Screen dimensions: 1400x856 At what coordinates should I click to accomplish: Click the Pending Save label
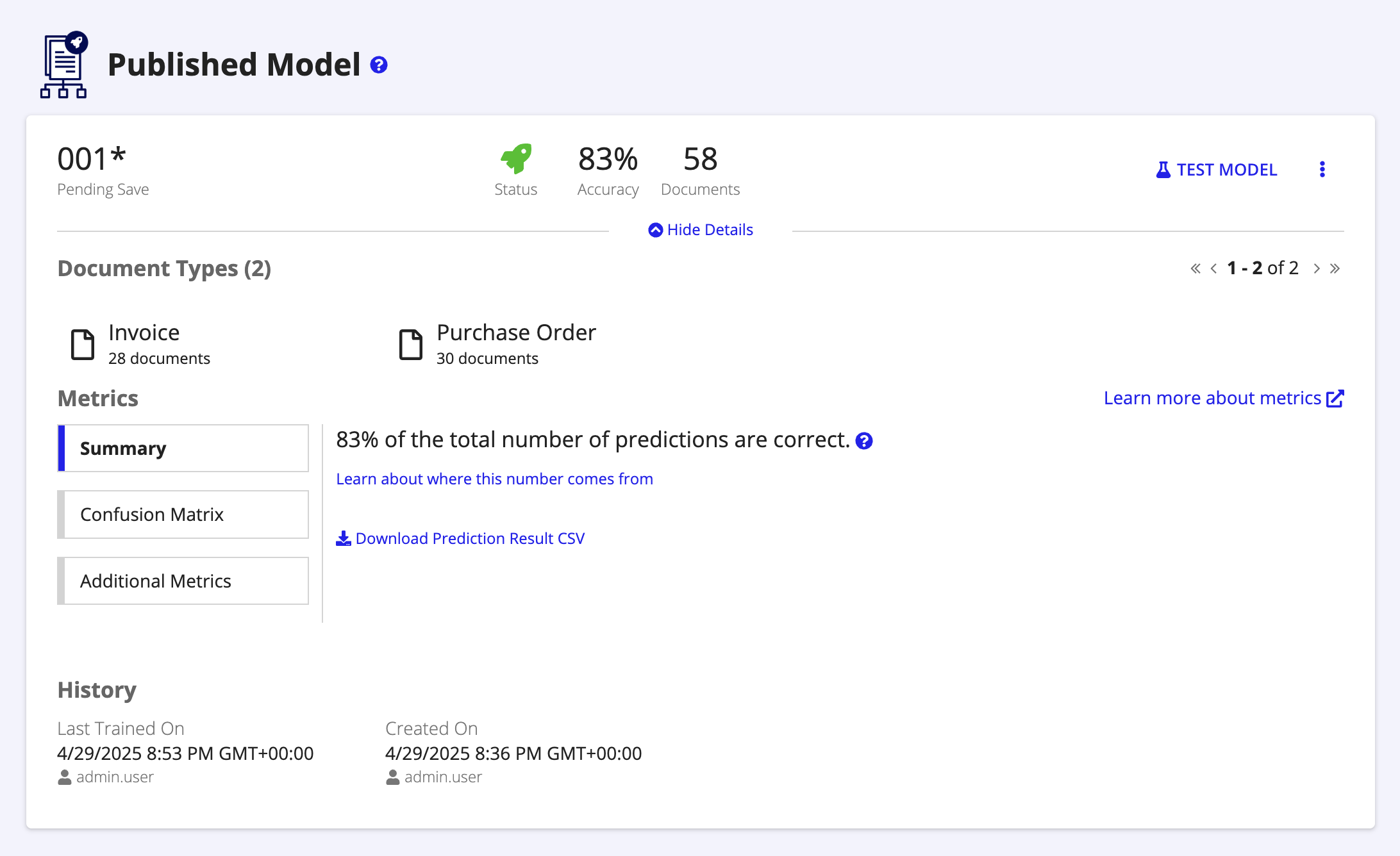coord(103,190)
